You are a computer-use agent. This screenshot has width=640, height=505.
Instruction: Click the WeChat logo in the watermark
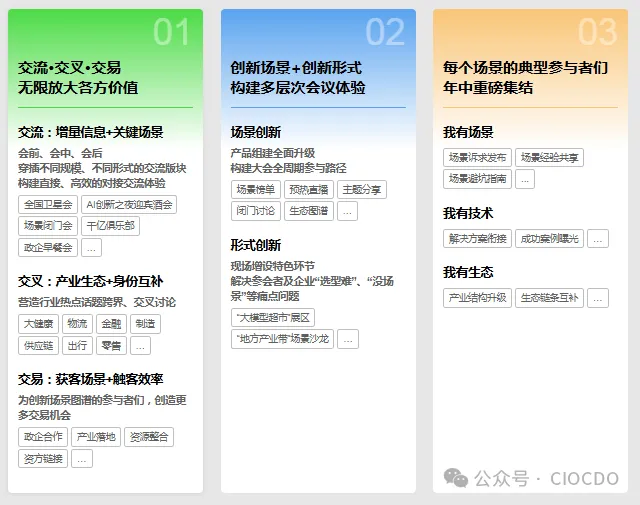click(x=456, y=478)
